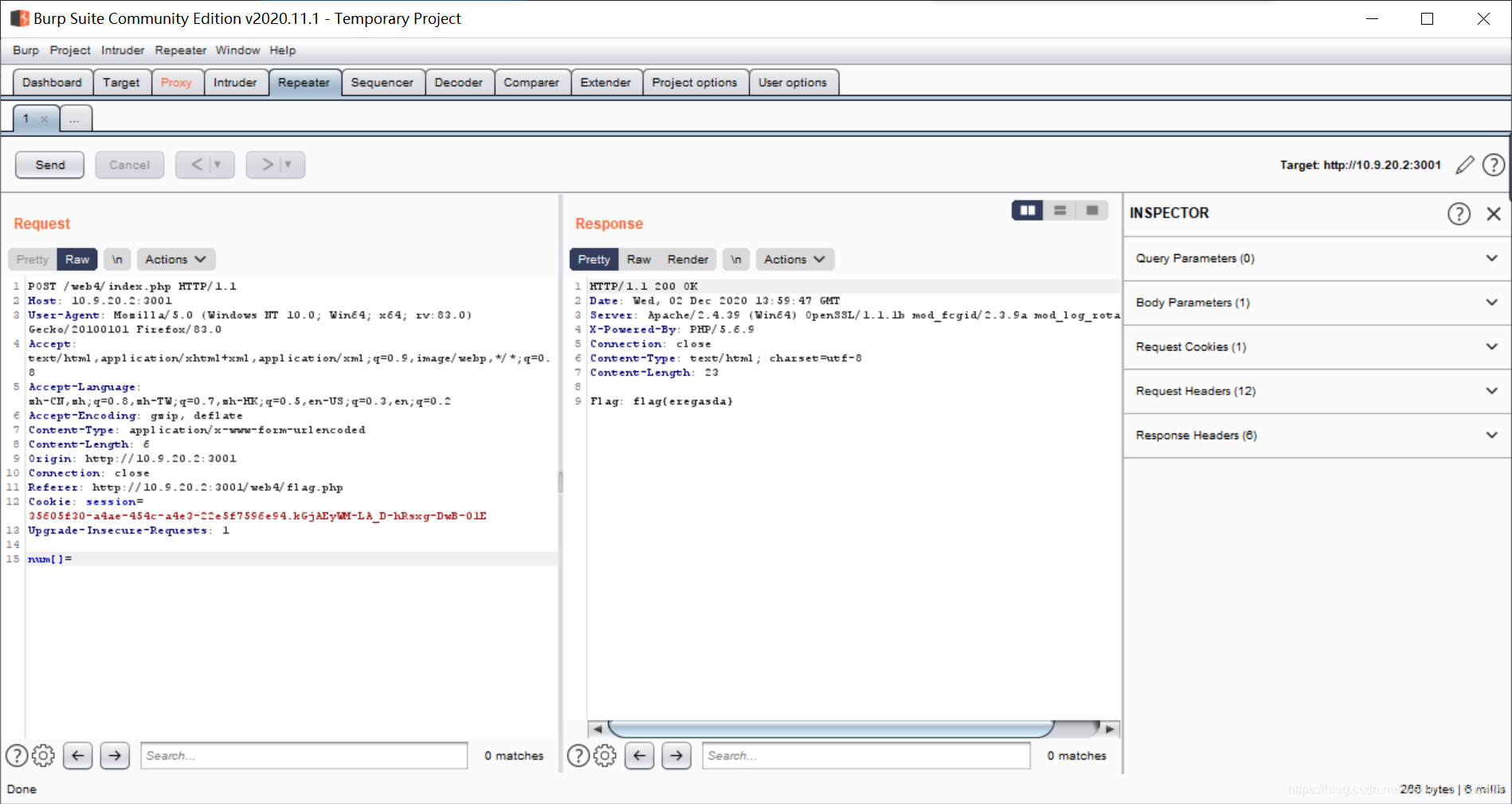This screenshot has height=804, width=1512.
Task: Switch to Intruder tab
Action: click(235, 82)
